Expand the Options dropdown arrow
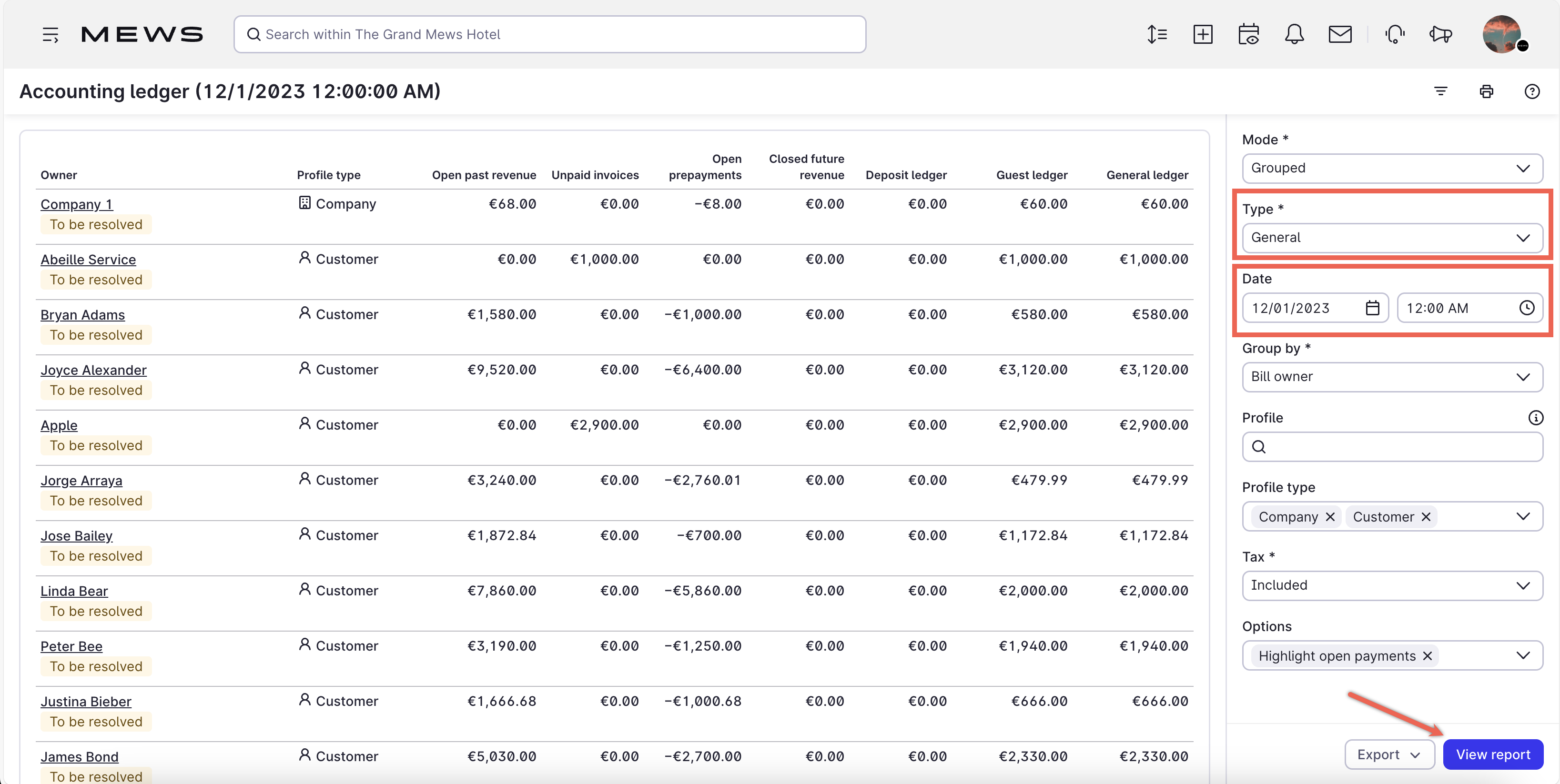This screenshot has height=784, width=1560. pos(1523,656)
